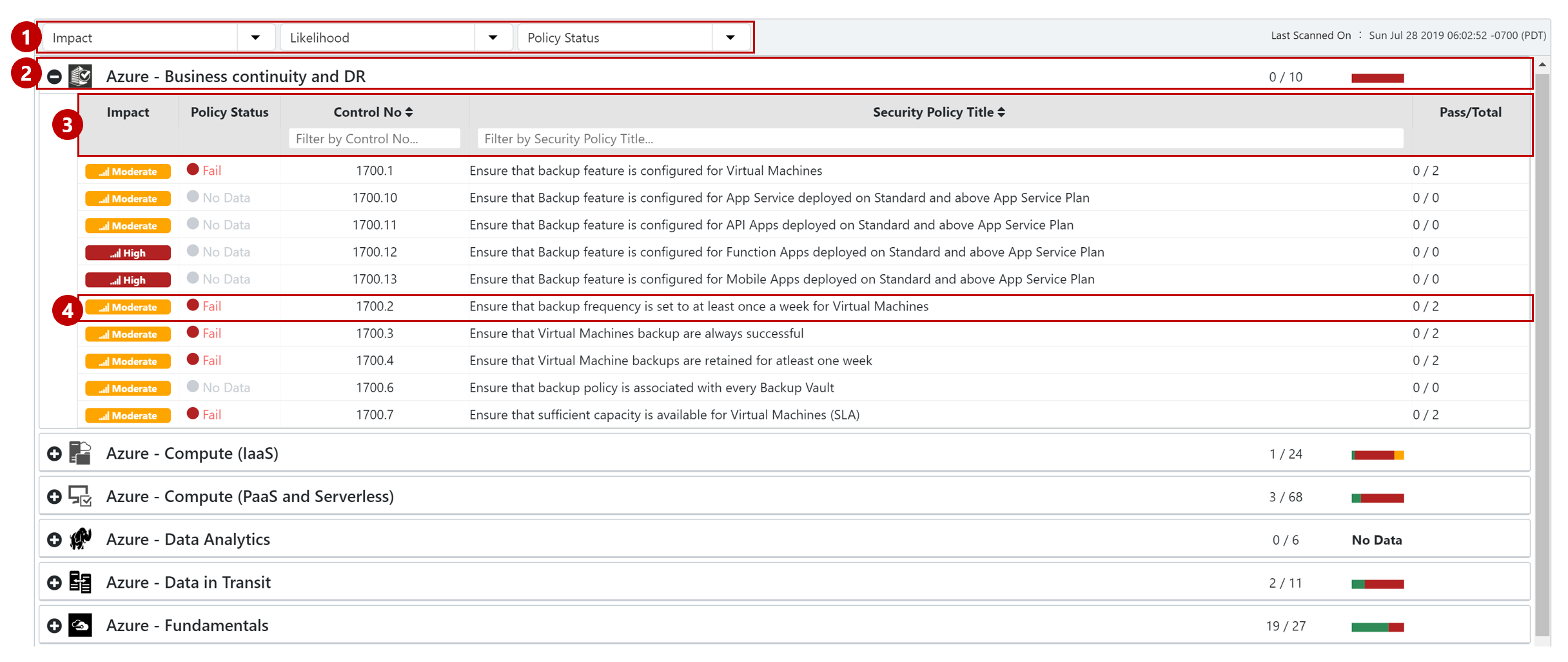Expand the Azure - Data Analytics section
The image size is (1568, 662).
pos(55,540)
